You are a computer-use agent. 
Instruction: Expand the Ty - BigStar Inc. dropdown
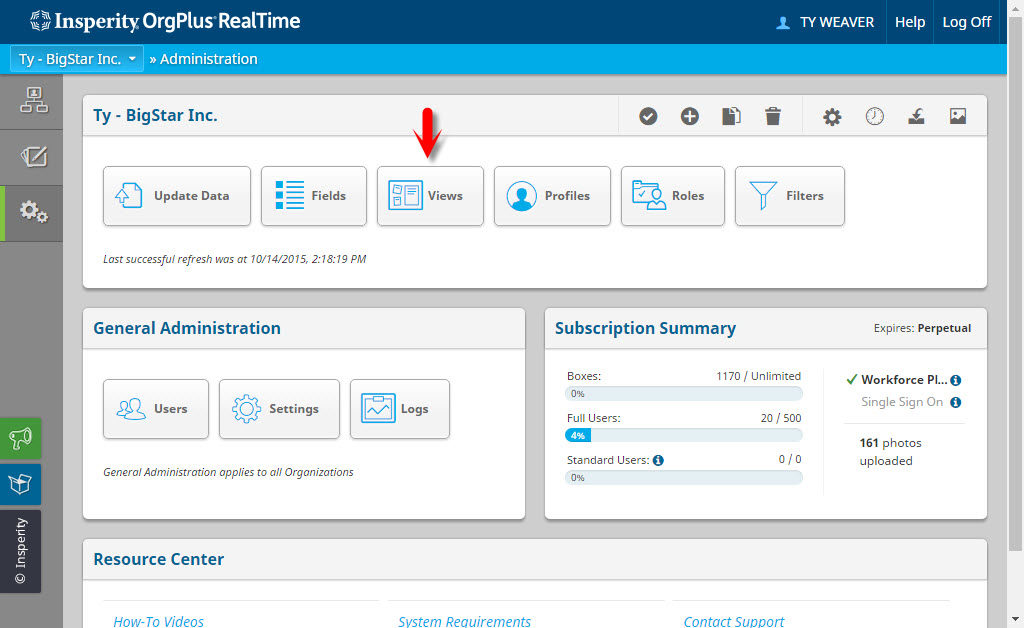77,59
